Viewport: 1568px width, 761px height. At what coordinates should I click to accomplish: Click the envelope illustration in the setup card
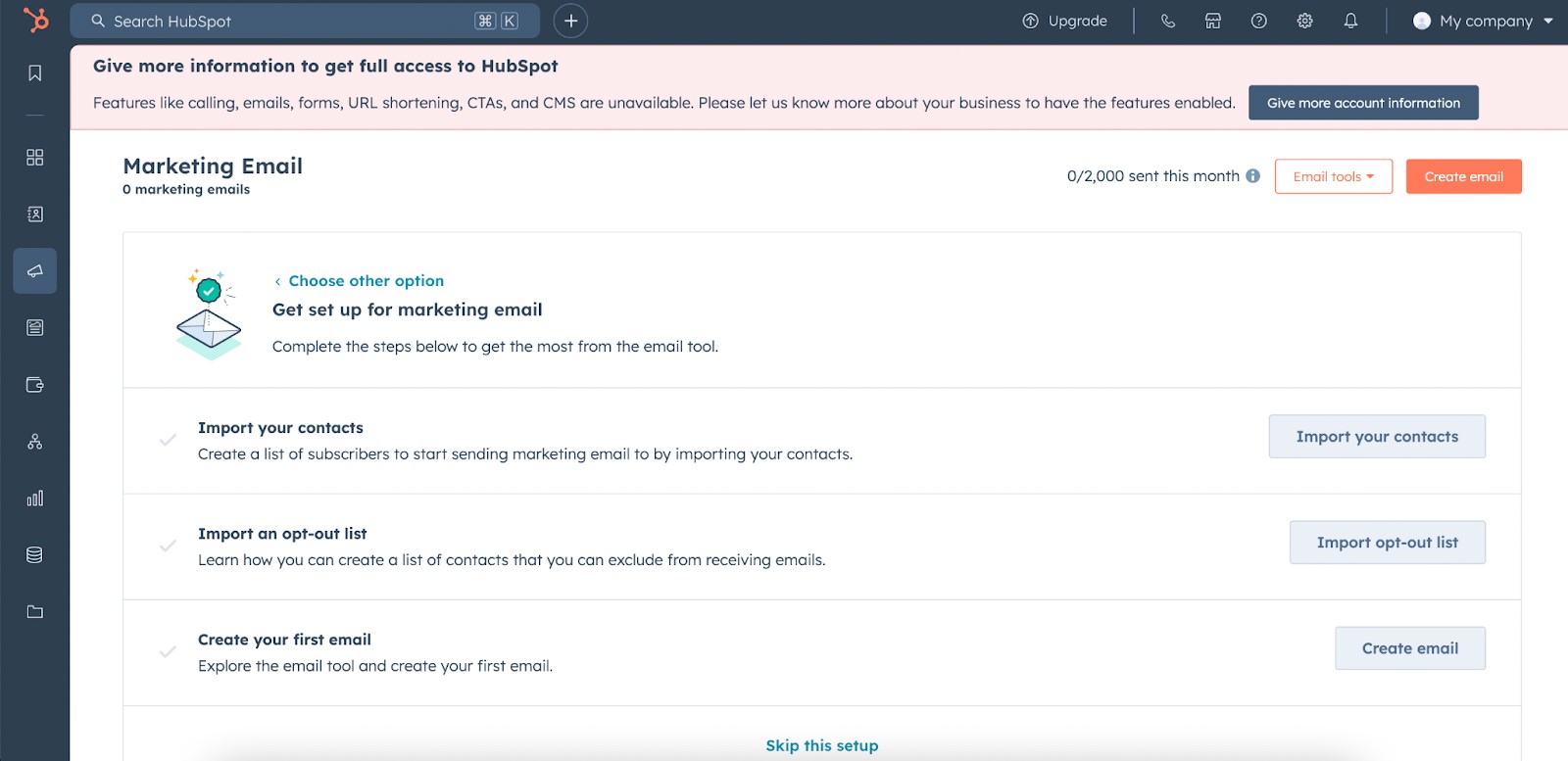[x=209, y=314]
